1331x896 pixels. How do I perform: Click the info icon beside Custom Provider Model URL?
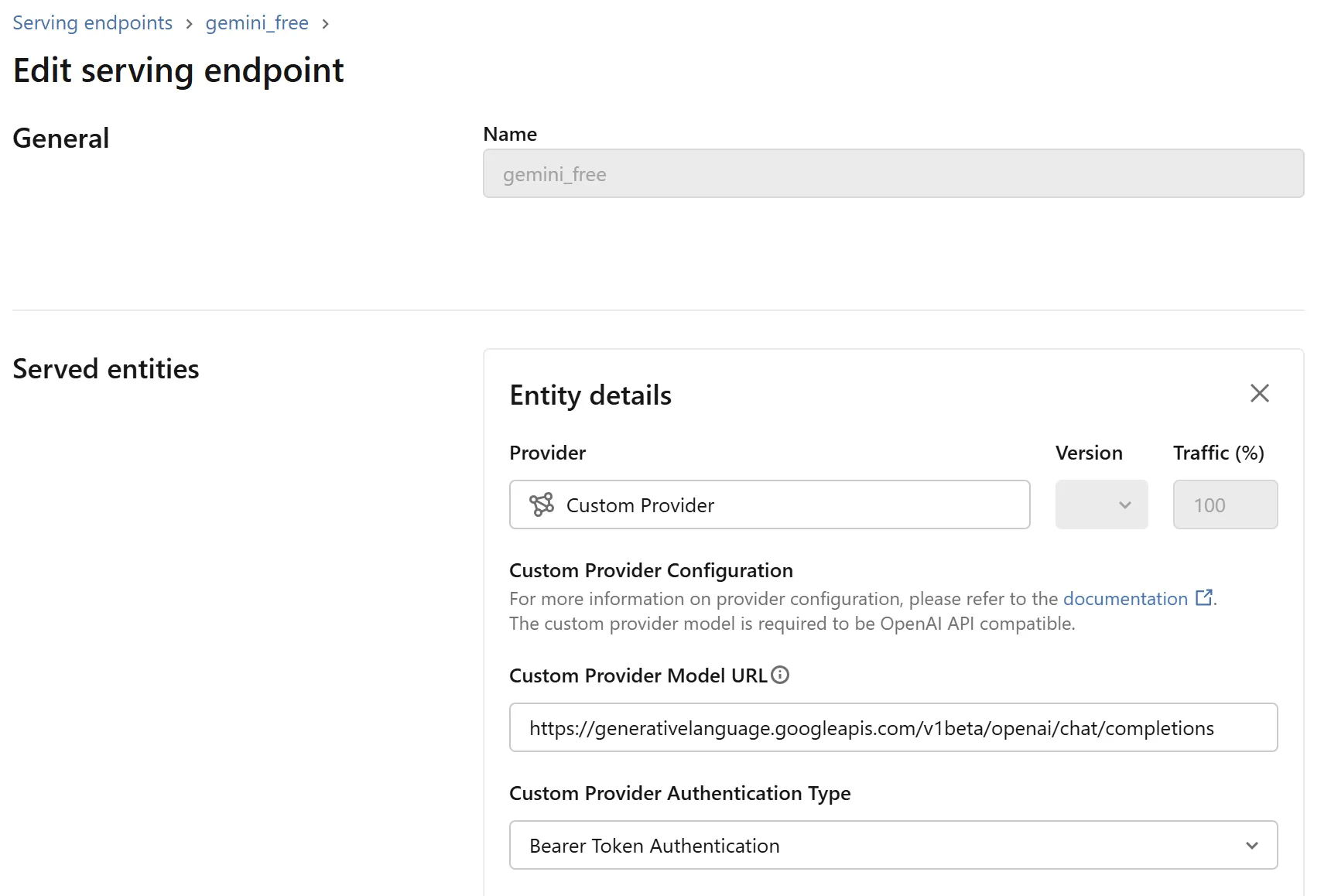tap(780, 675)
